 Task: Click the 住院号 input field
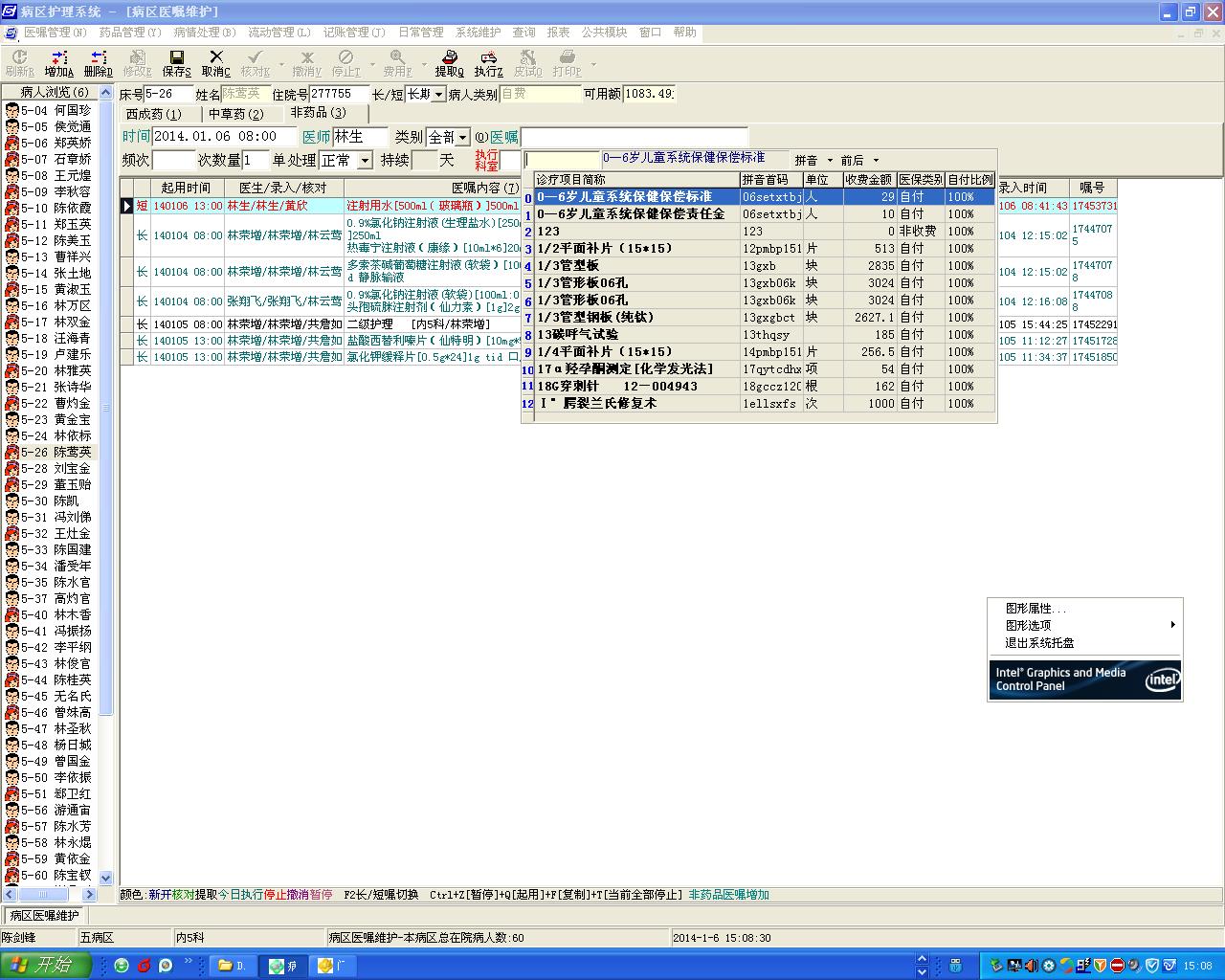[339, 94]
